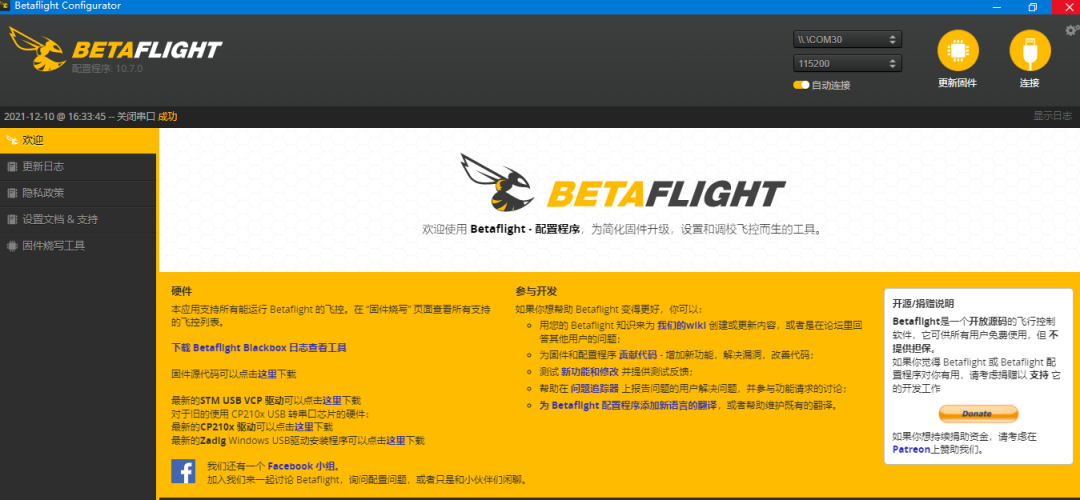Open the 115200 baud rate dropdown

847,63
